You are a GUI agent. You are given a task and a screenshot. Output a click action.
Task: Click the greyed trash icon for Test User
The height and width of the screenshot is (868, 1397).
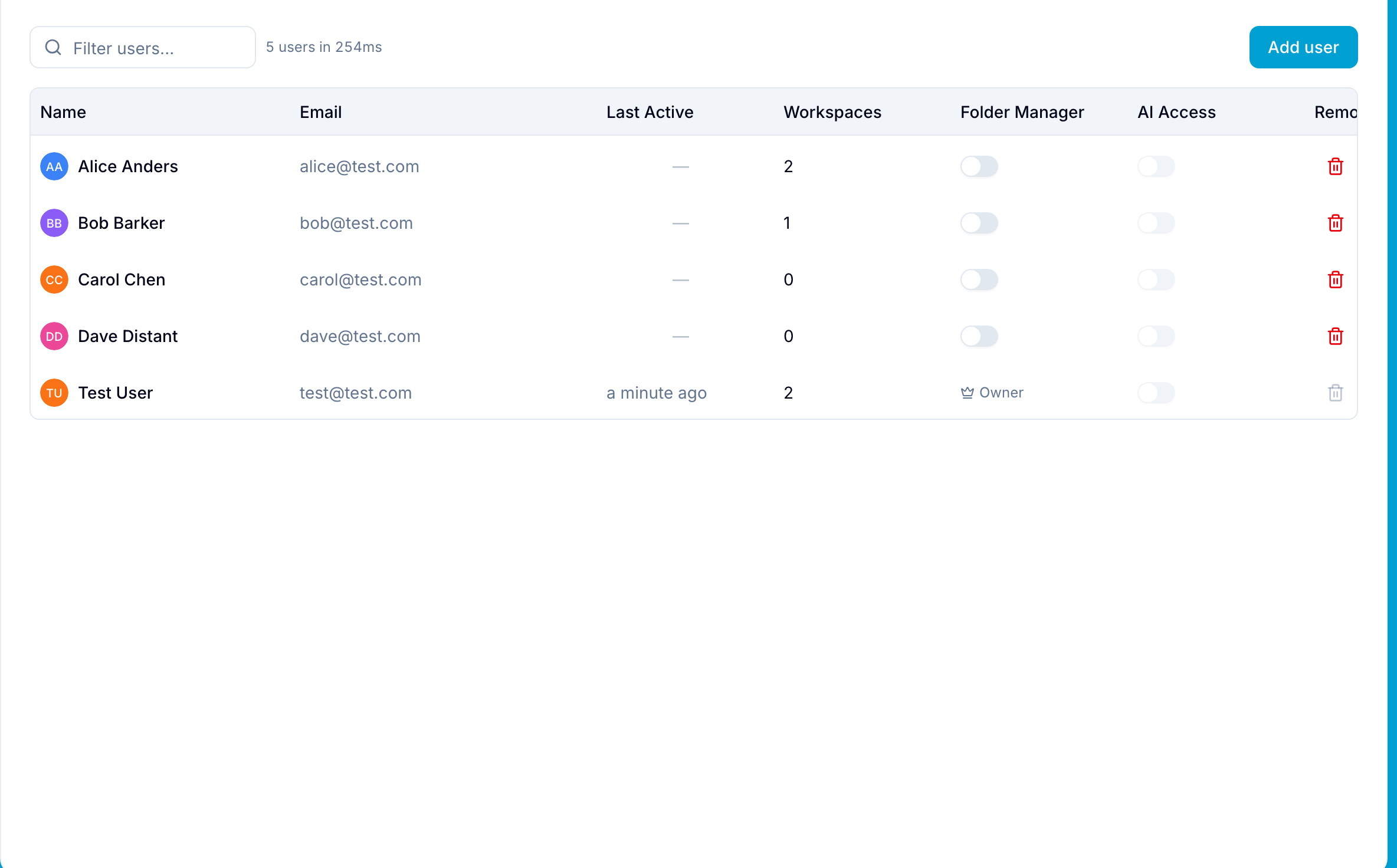click(x=1335, y=393)
